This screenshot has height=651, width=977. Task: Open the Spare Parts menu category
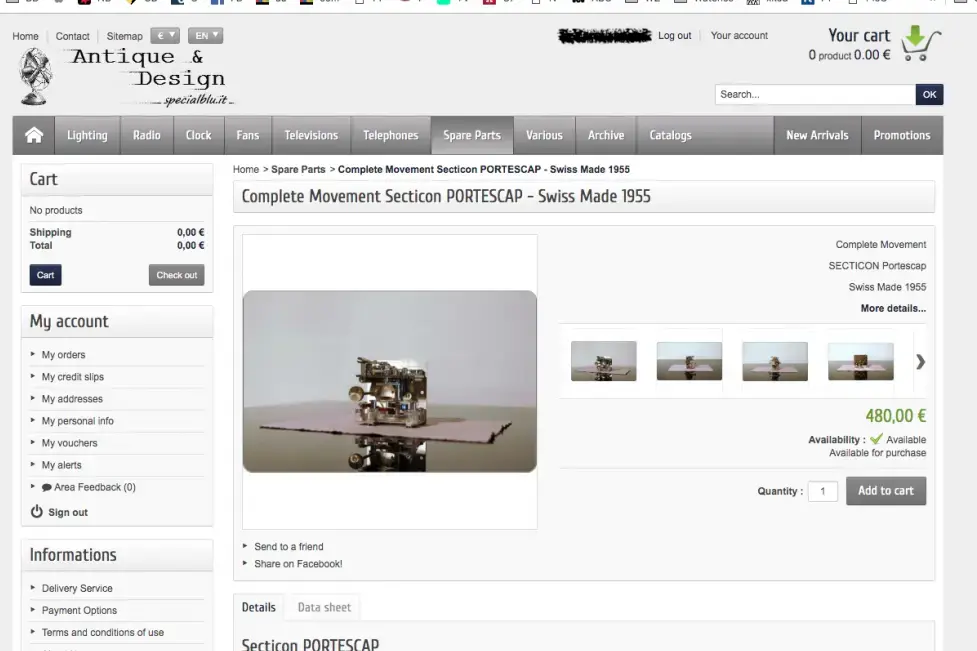(472, 136)
